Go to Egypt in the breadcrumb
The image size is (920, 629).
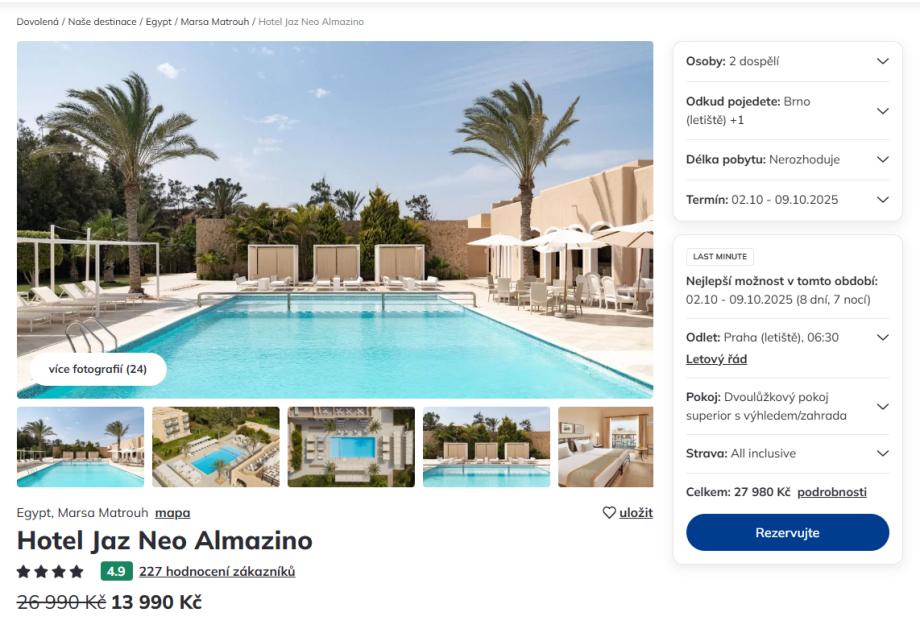[158, 22]
